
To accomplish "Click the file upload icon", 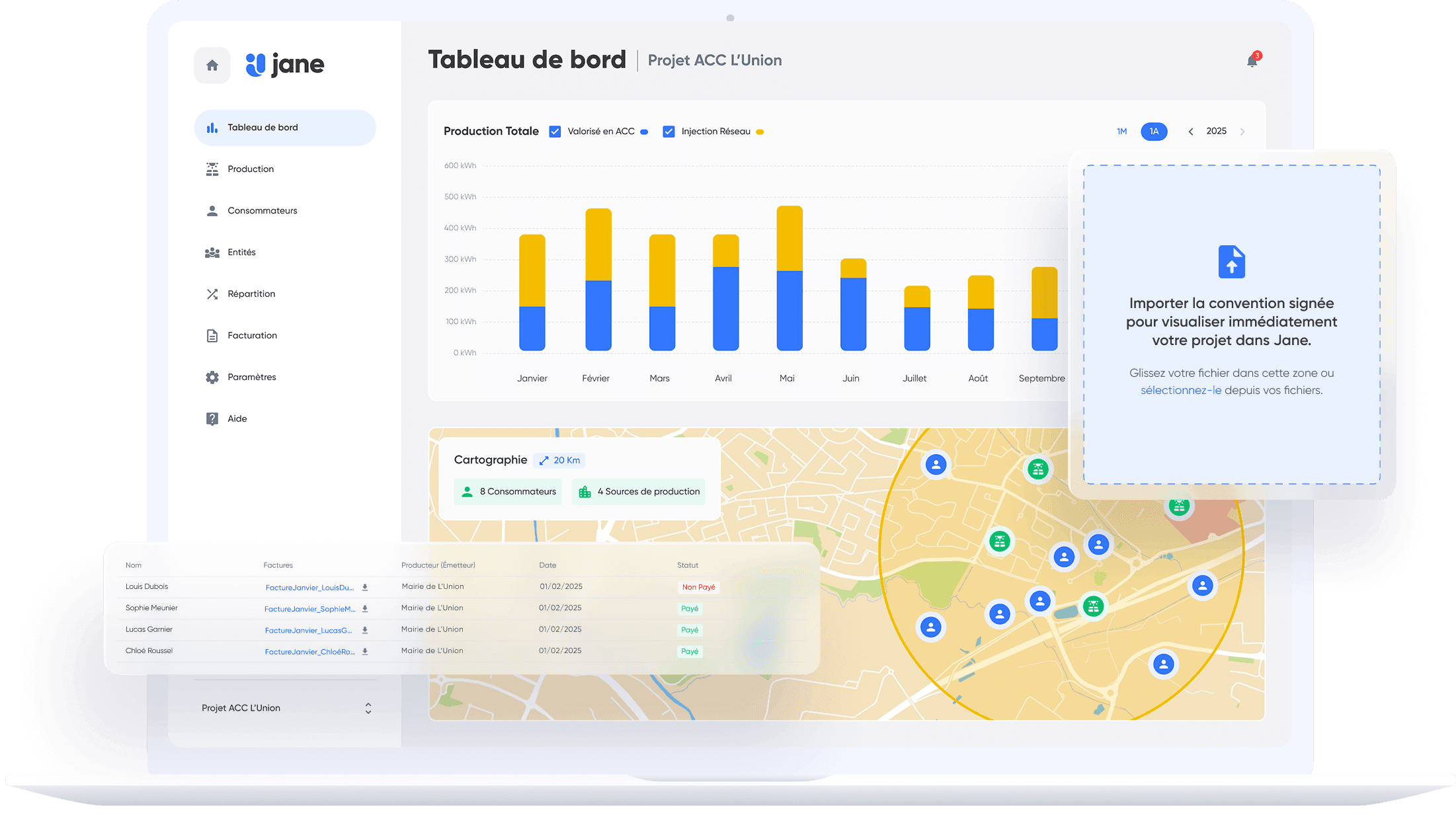I will pos(1231,262).
